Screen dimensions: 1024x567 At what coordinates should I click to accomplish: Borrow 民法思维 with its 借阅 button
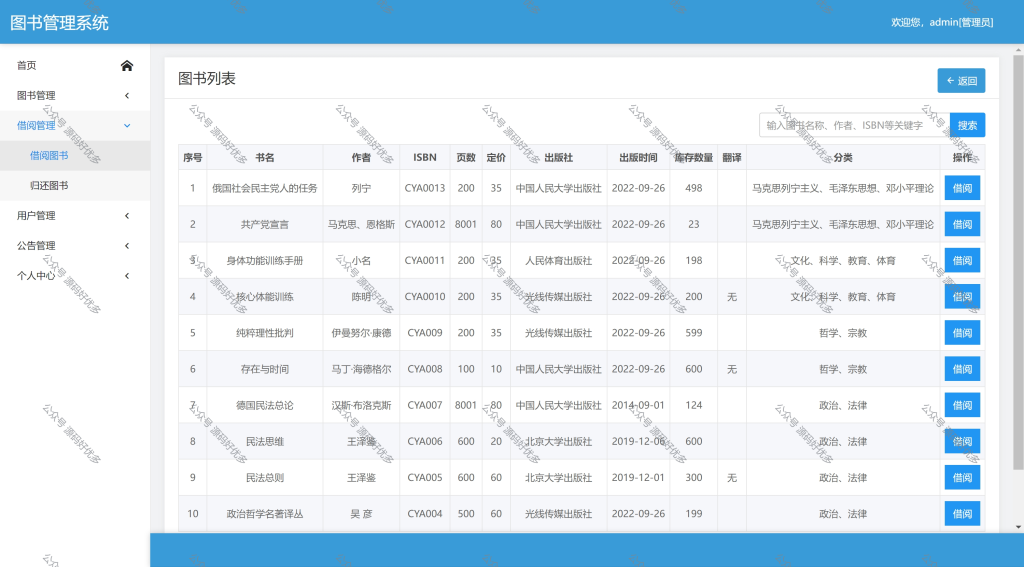coord(962,442)
